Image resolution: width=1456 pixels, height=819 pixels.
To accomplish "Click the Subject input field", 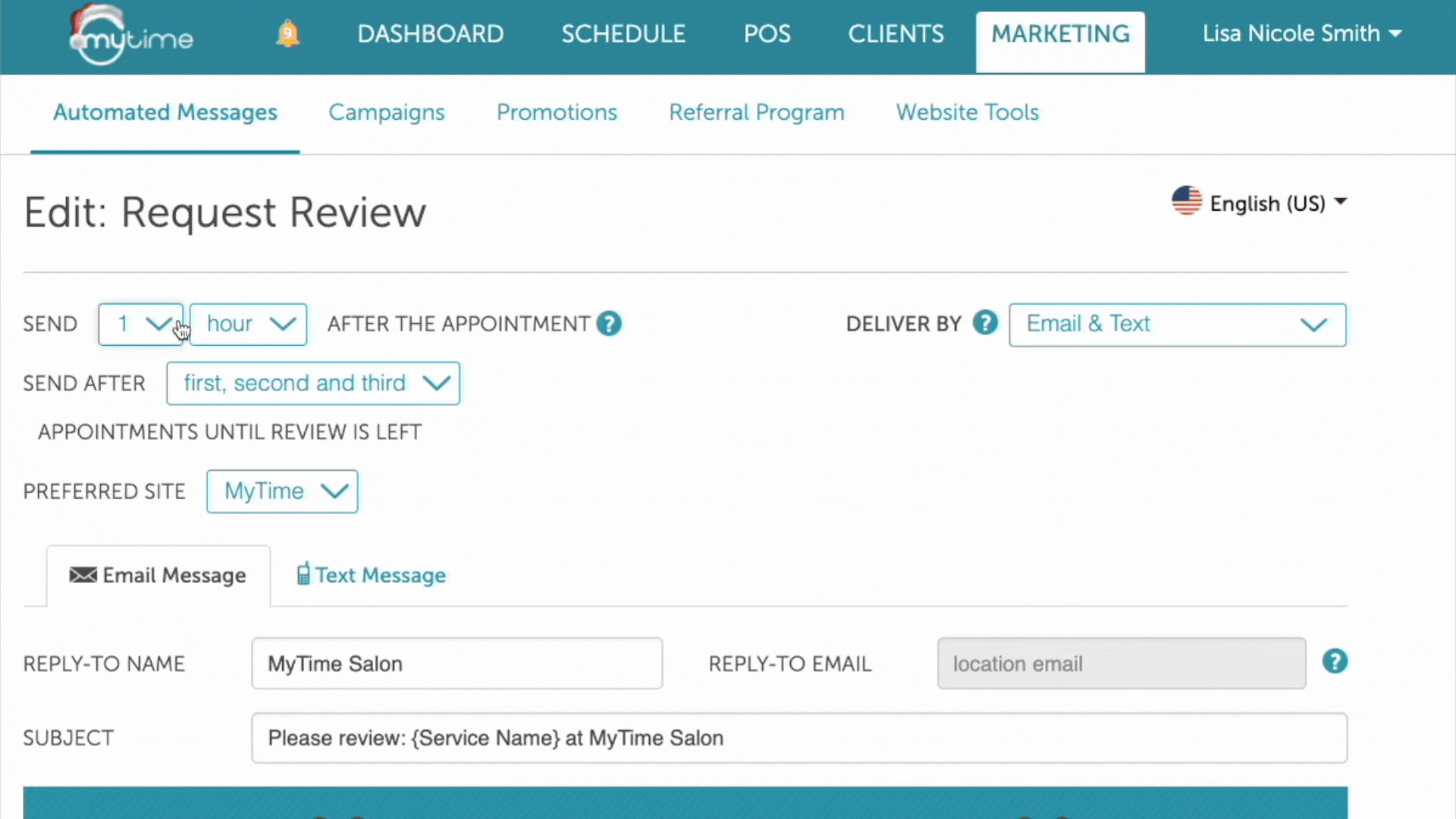I will (799, 738).
